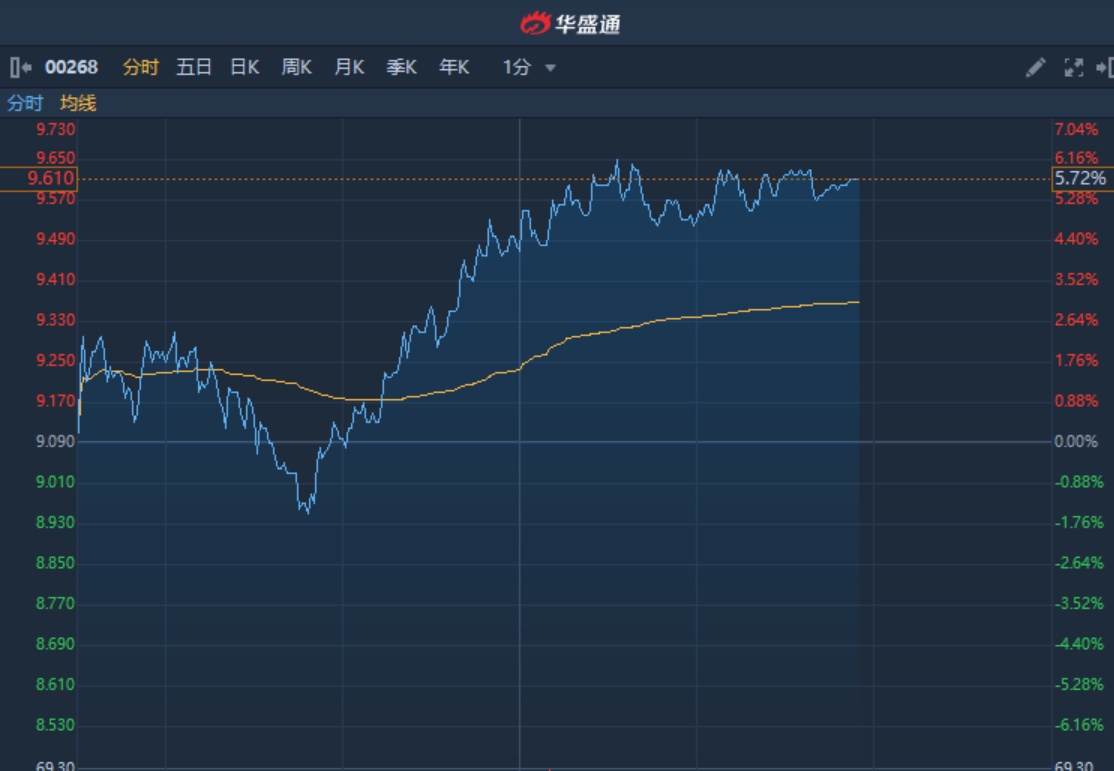Click the 9.610 current price label
The width and height of the screenshot is (1114, 771).
pyautogui.click(x=50, y=178)
